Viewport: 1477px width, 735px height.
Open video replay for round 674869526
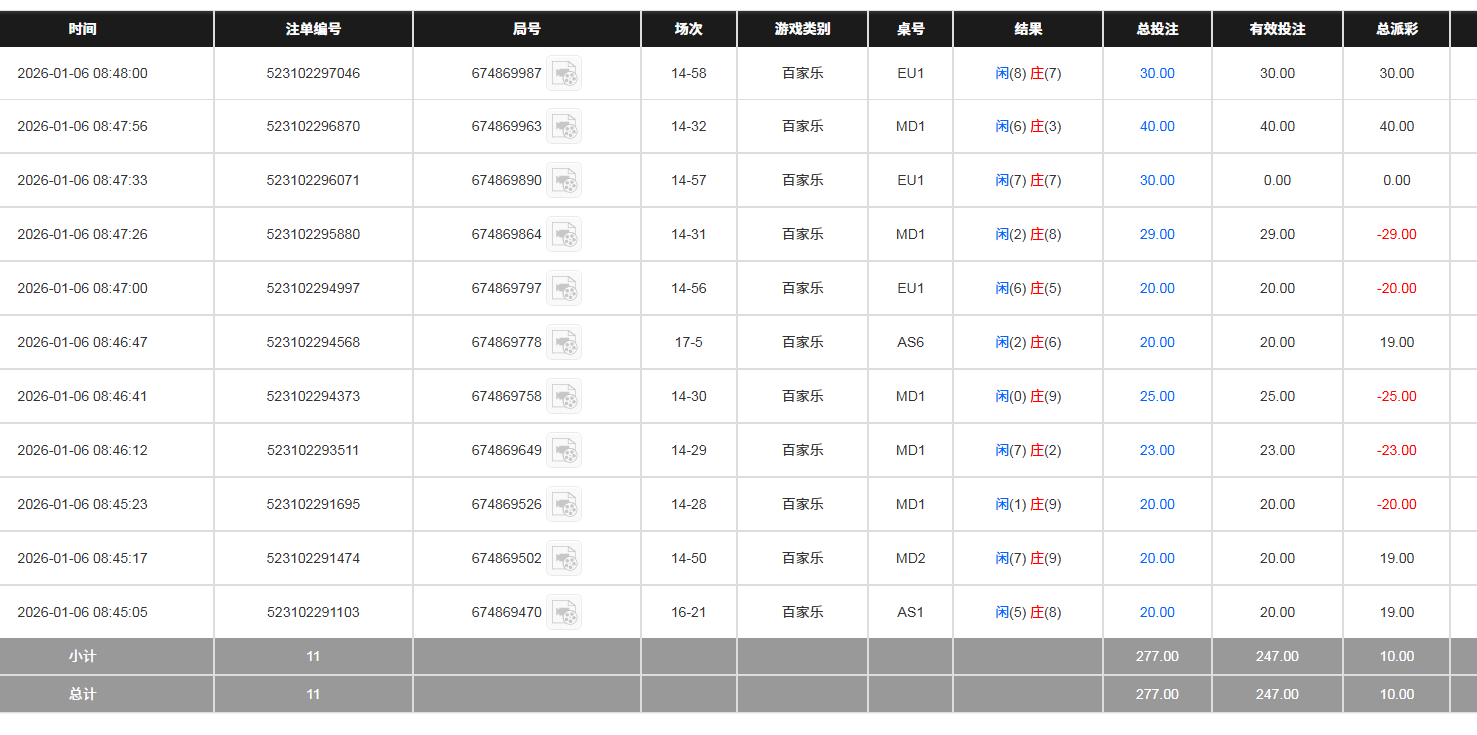click(x=564, y=505)
